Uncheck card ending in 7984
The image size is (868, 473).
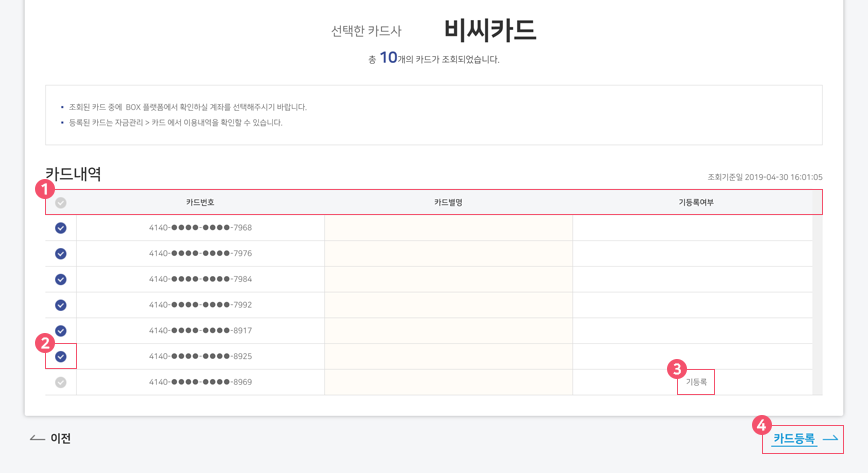tap(61, 279)
